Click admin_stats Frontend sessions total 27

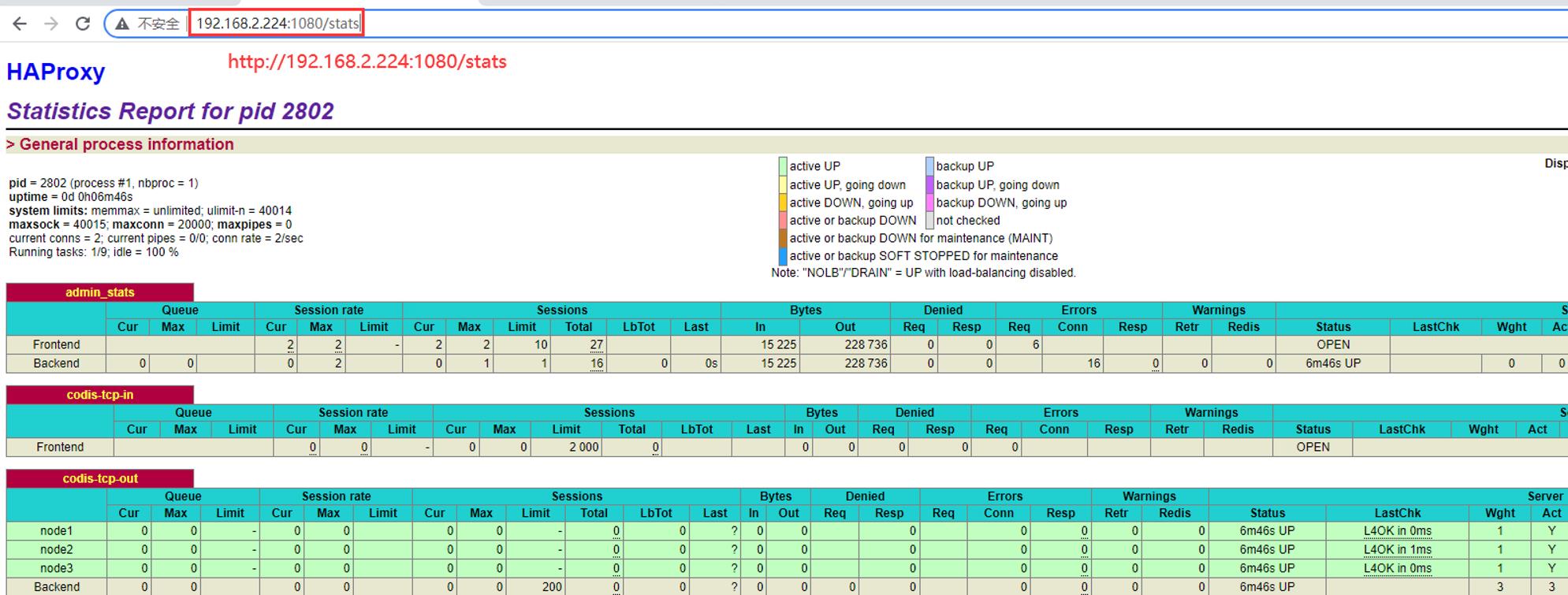(x=597, y=345)
